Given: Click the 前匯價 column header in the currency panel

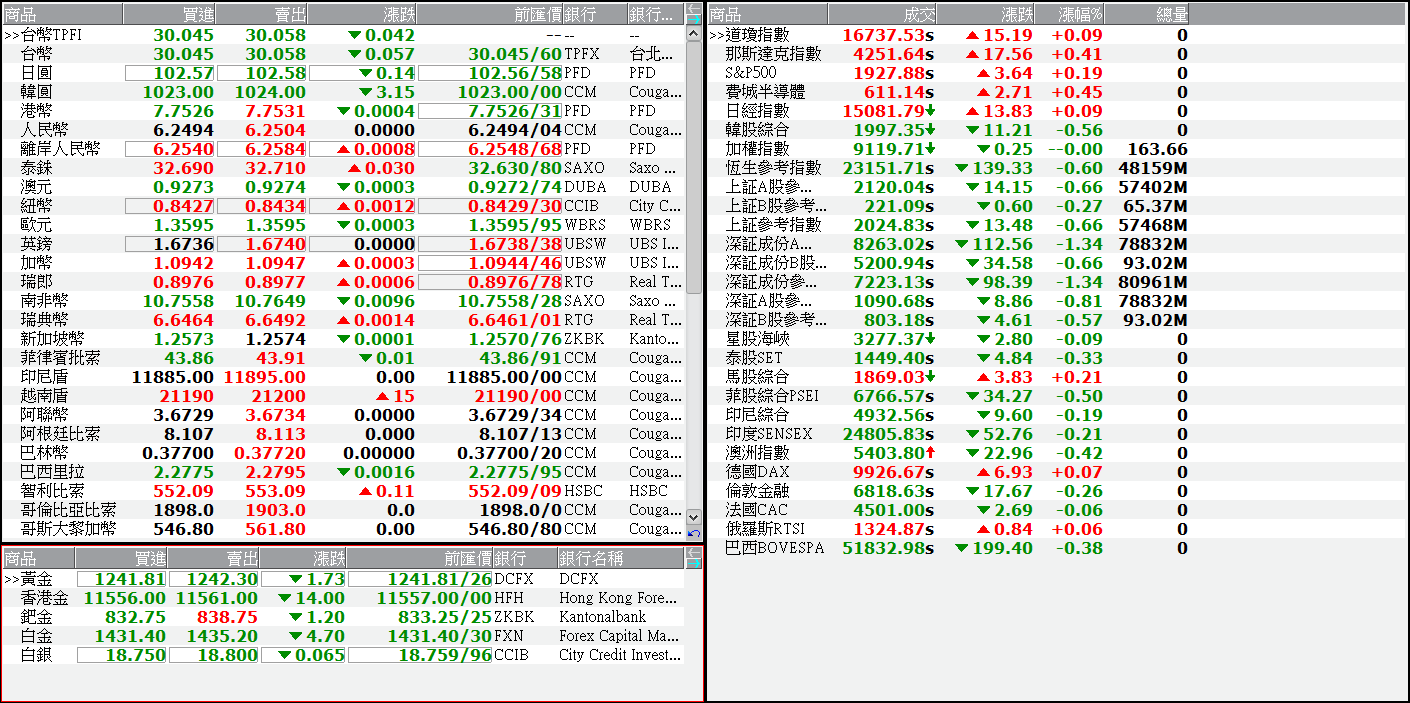Looking at the screenshot, I should tap(490, 14).
